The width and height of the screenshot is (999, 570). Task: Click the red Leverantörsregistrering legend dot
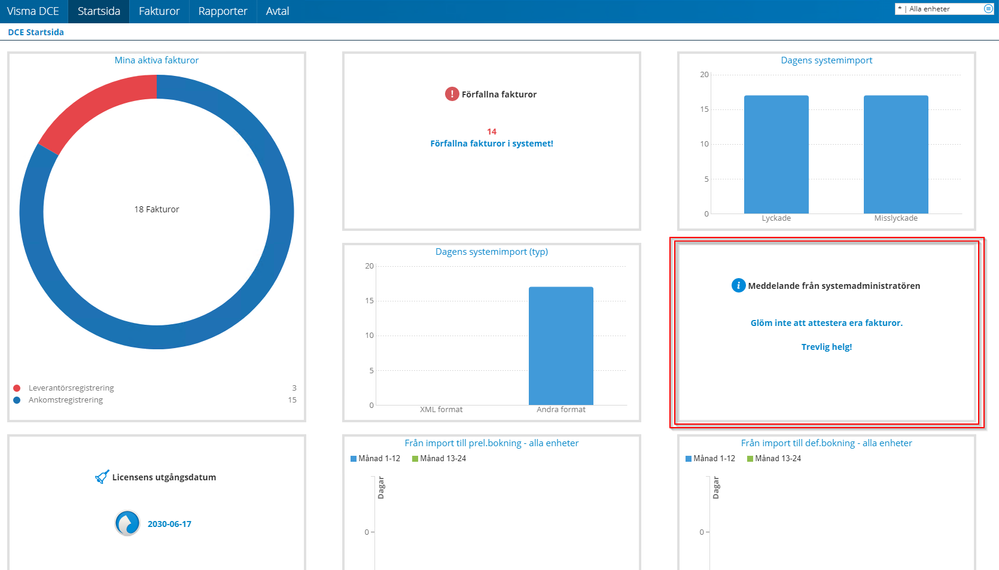tap(17, 388)
